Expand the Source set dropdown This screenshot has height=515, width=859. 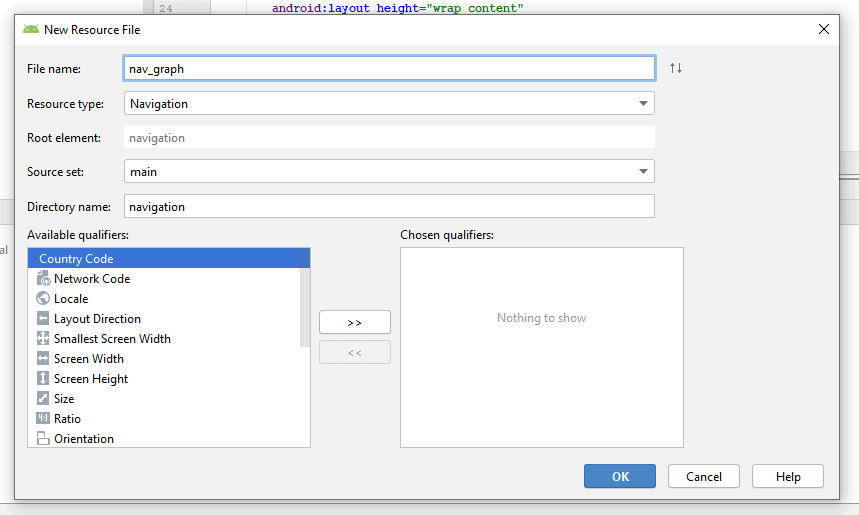coord(389,172)
